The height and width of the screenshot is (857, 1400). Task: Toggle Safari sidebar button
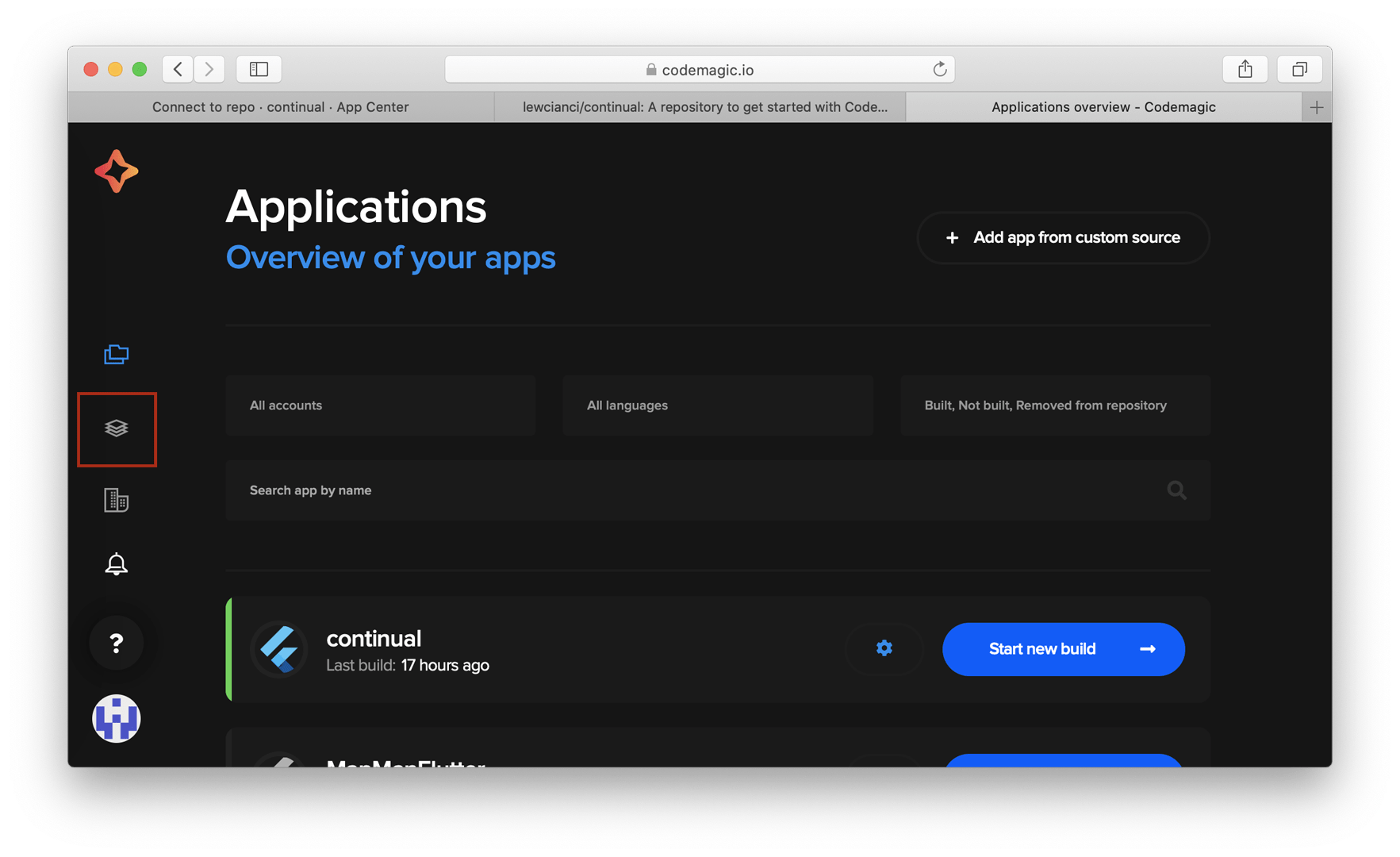point(259,69)
